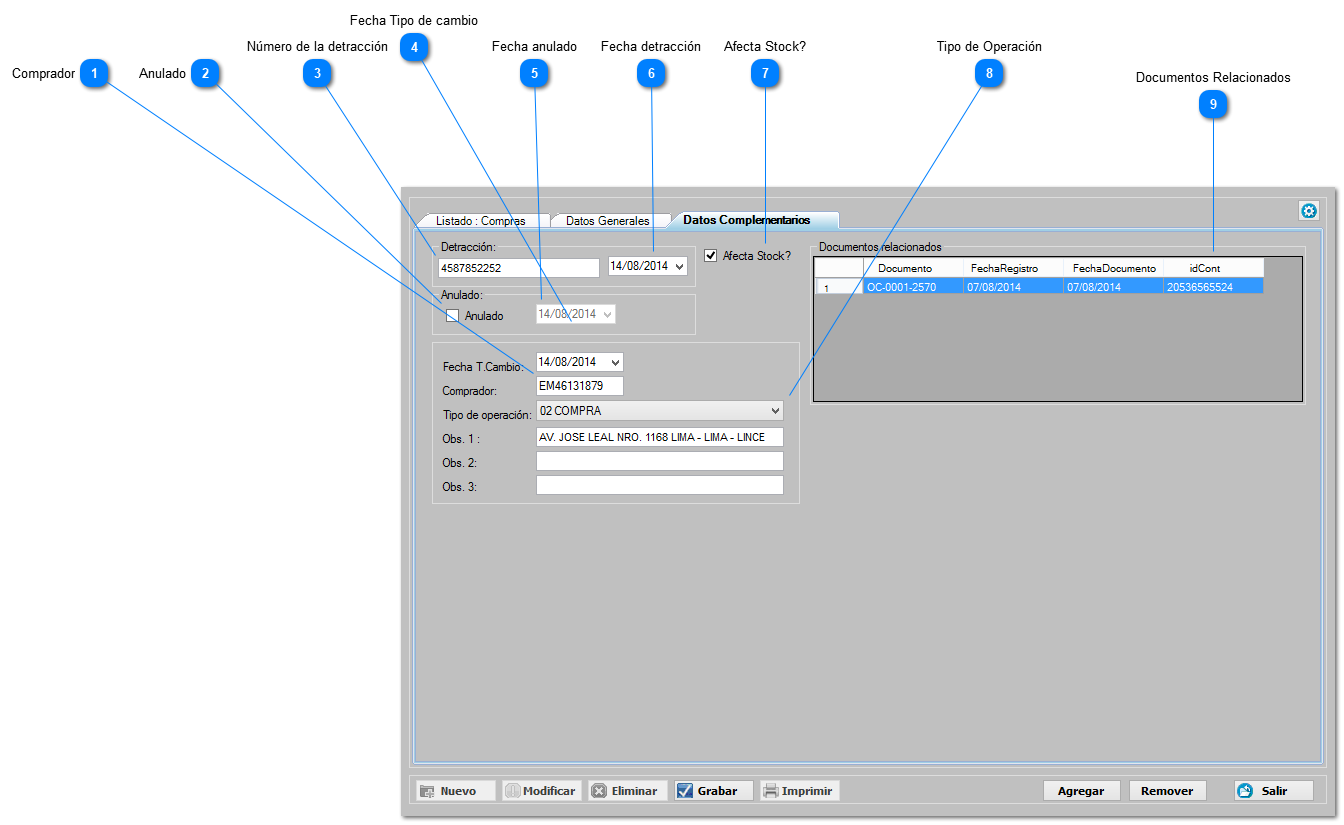The width and height of the screenshot is (1344, 825).
Task: Click the Documento column header
Action: click(913, 268)
